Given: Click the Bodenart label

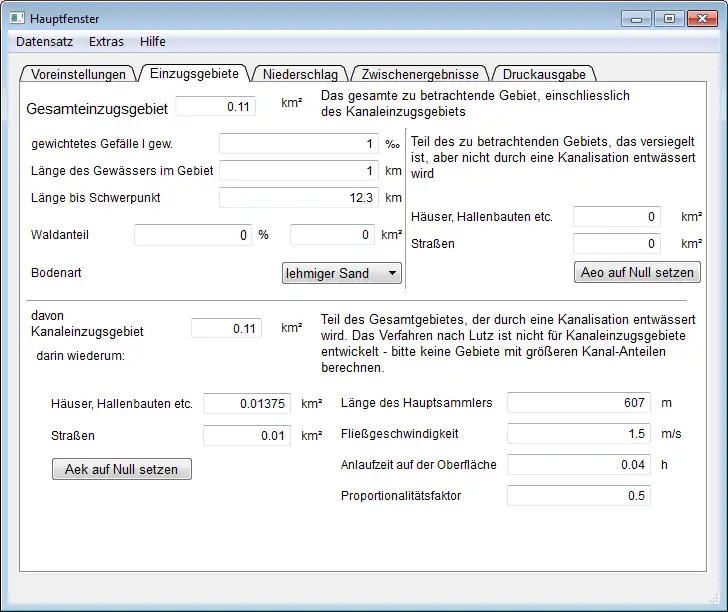Looking at the screenshot, I should tap(56, 273).
